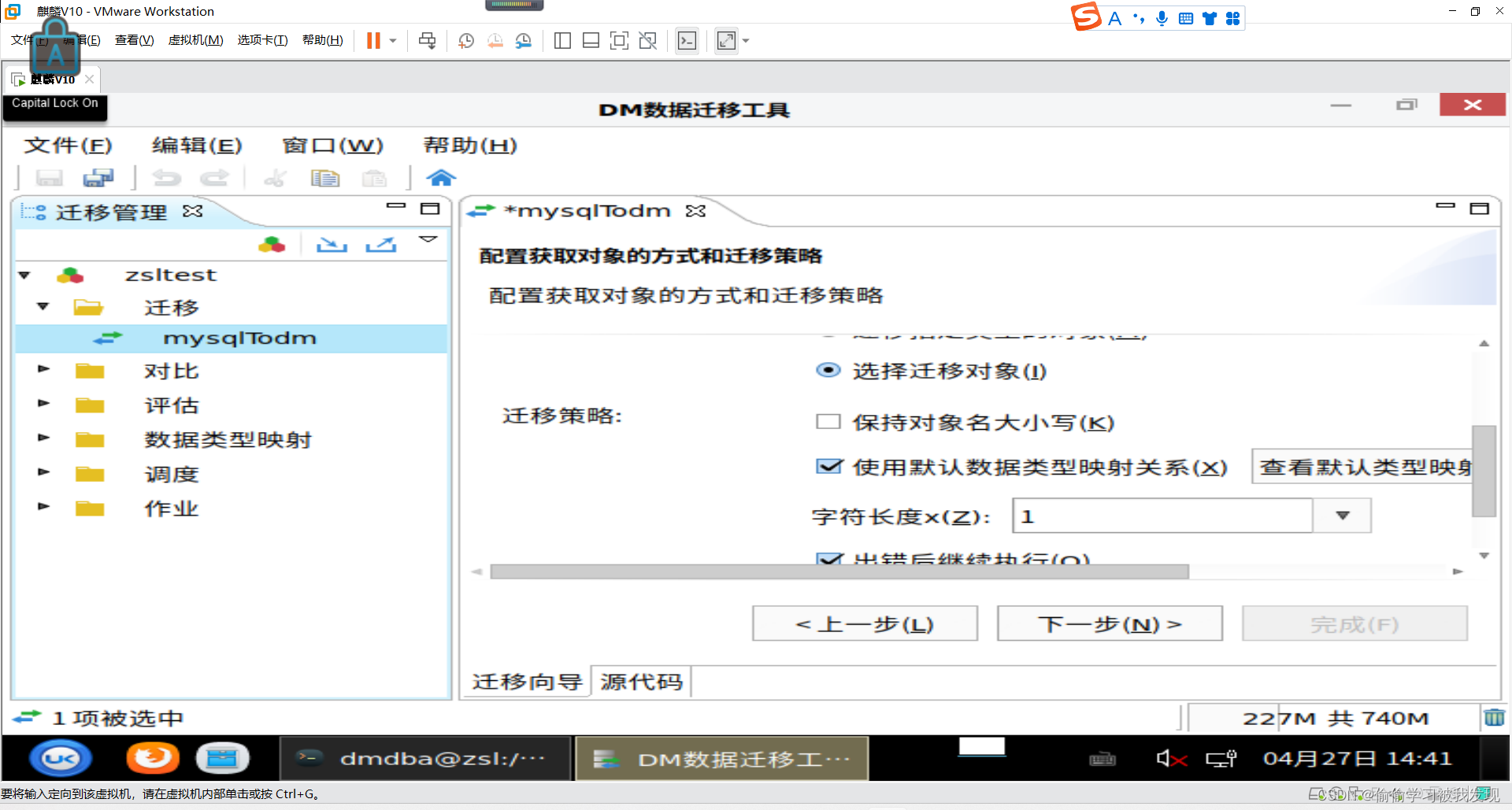The height and width of the screenshot is (810, 1512).
Task: Expand the 对比 folder
Action: click(44, 368)
